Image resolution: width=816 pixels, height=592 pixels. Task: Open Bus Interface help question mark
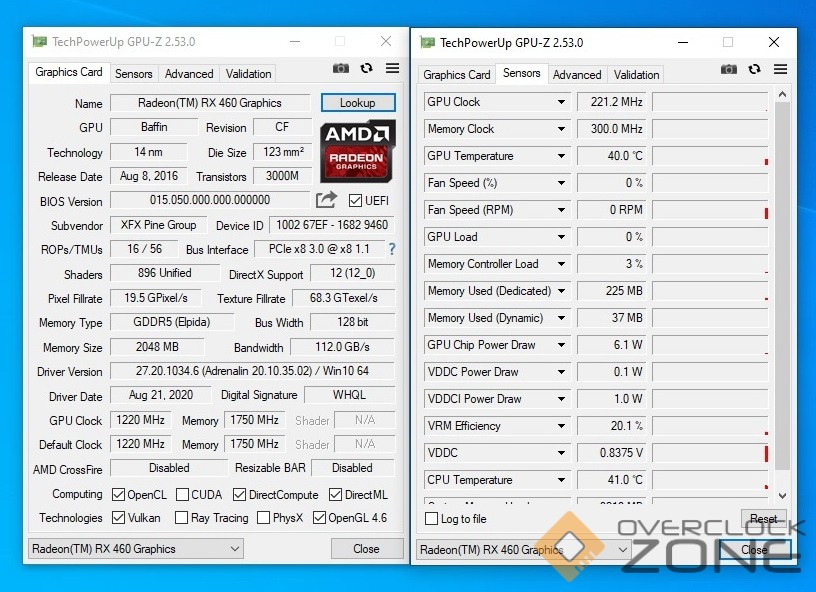coord(392,249)
